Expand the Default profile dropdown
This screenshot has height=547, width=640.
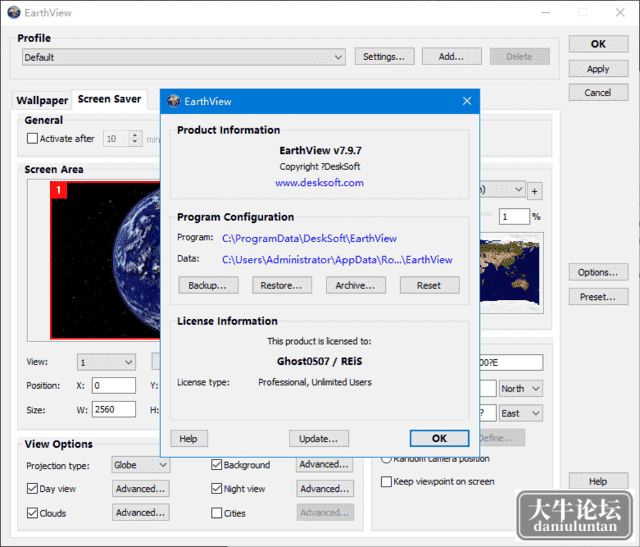[184, 57]
